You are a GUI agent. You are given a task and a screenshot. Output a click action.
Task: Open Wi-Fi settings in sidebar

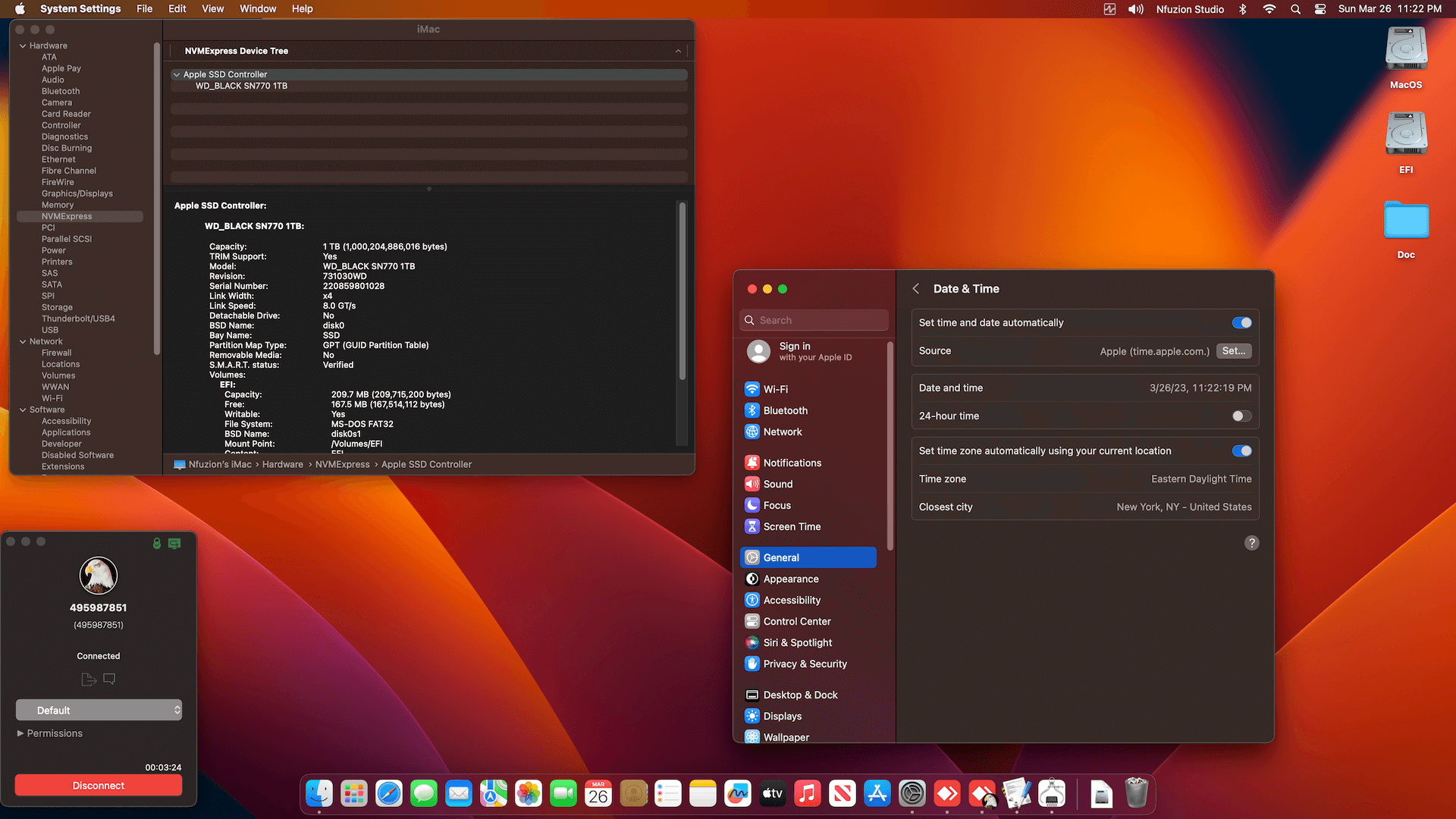point(775,389)
